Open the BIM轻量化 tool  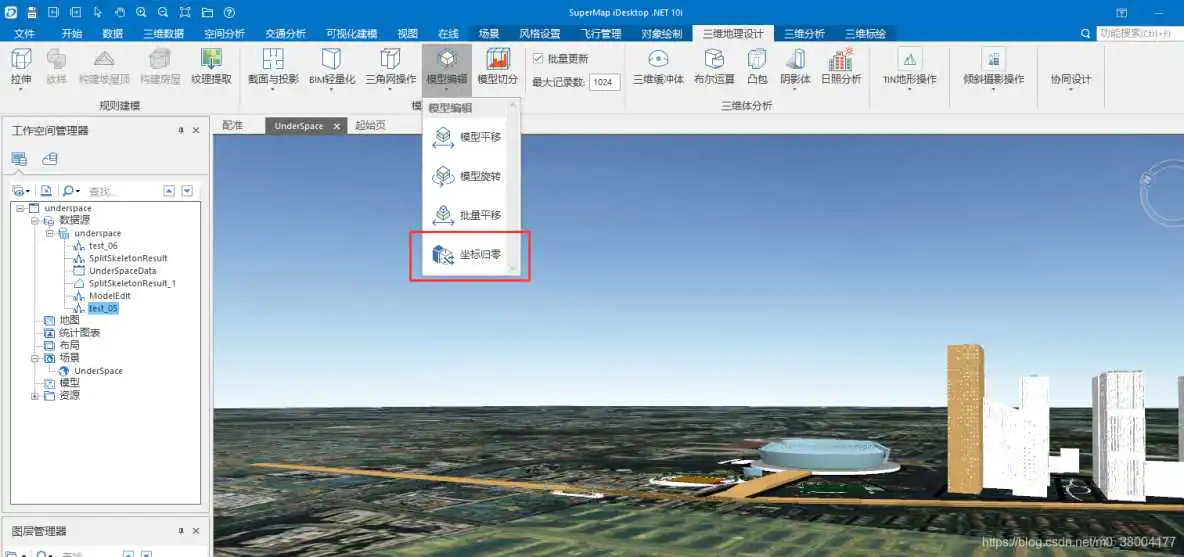coord(331,68)
